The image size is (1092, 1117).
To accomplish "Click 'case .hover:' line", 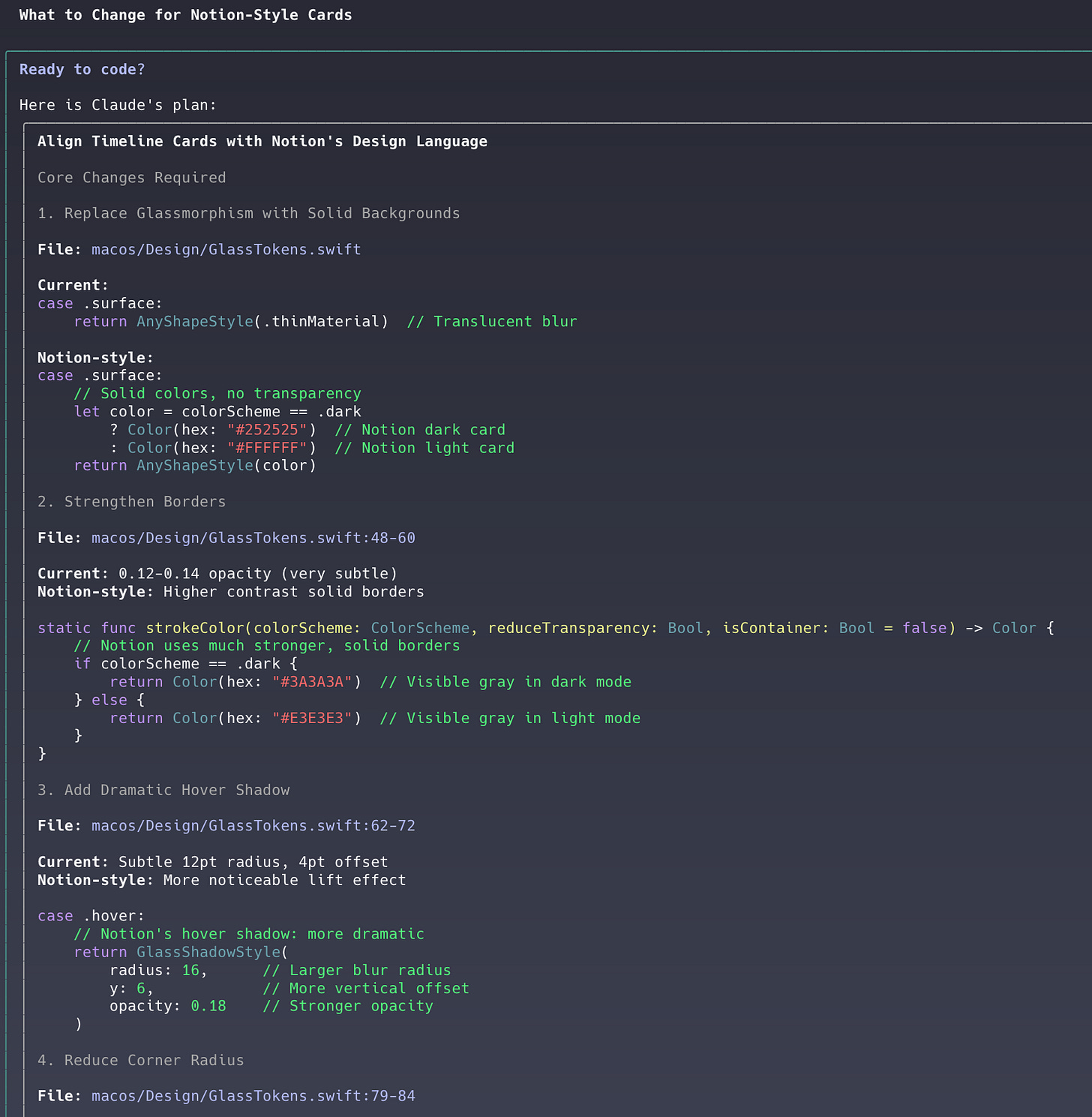I will click(x=91, y=915).
